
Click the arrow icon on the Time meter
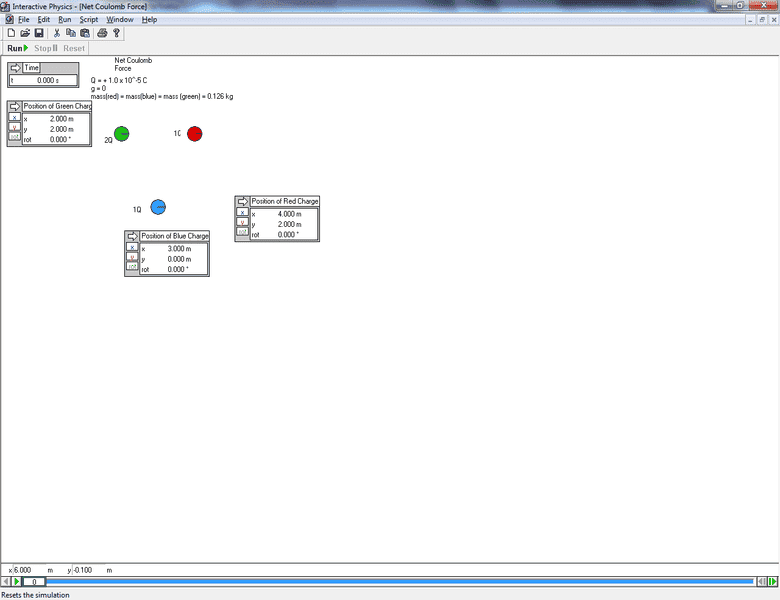click(15, 68)
